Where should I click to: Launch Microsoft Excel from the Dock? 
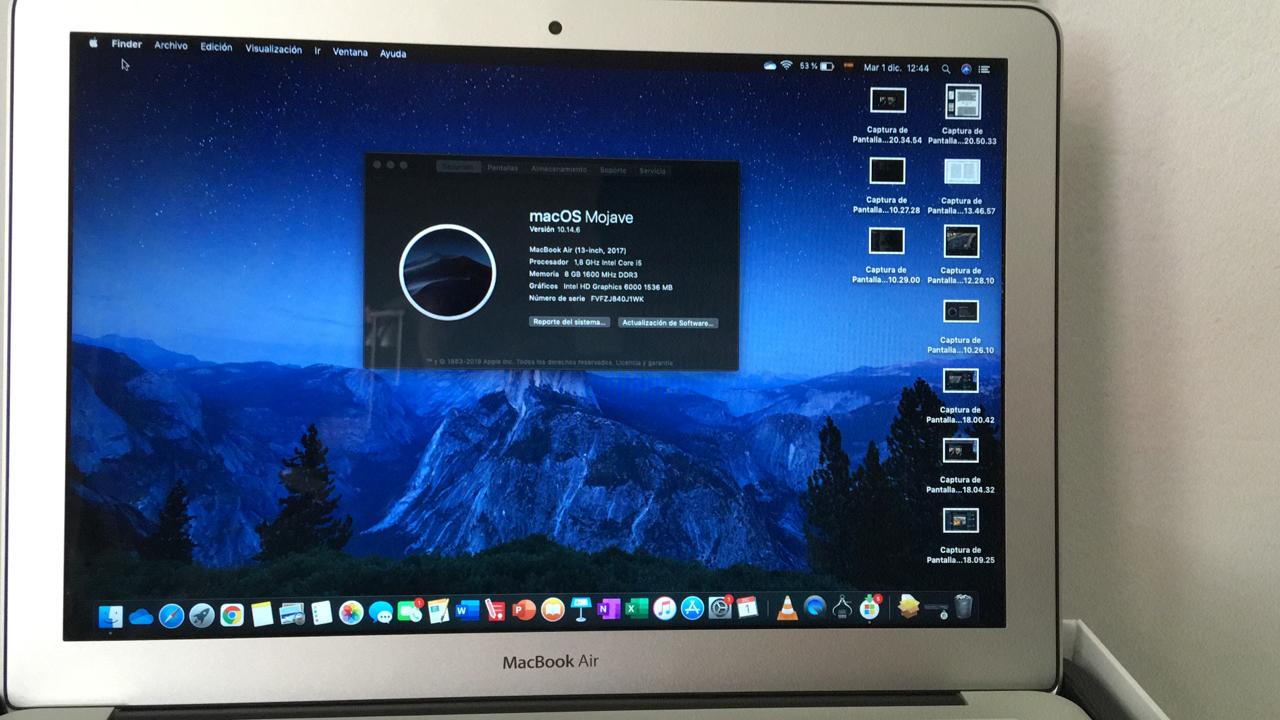coord(636,608)
